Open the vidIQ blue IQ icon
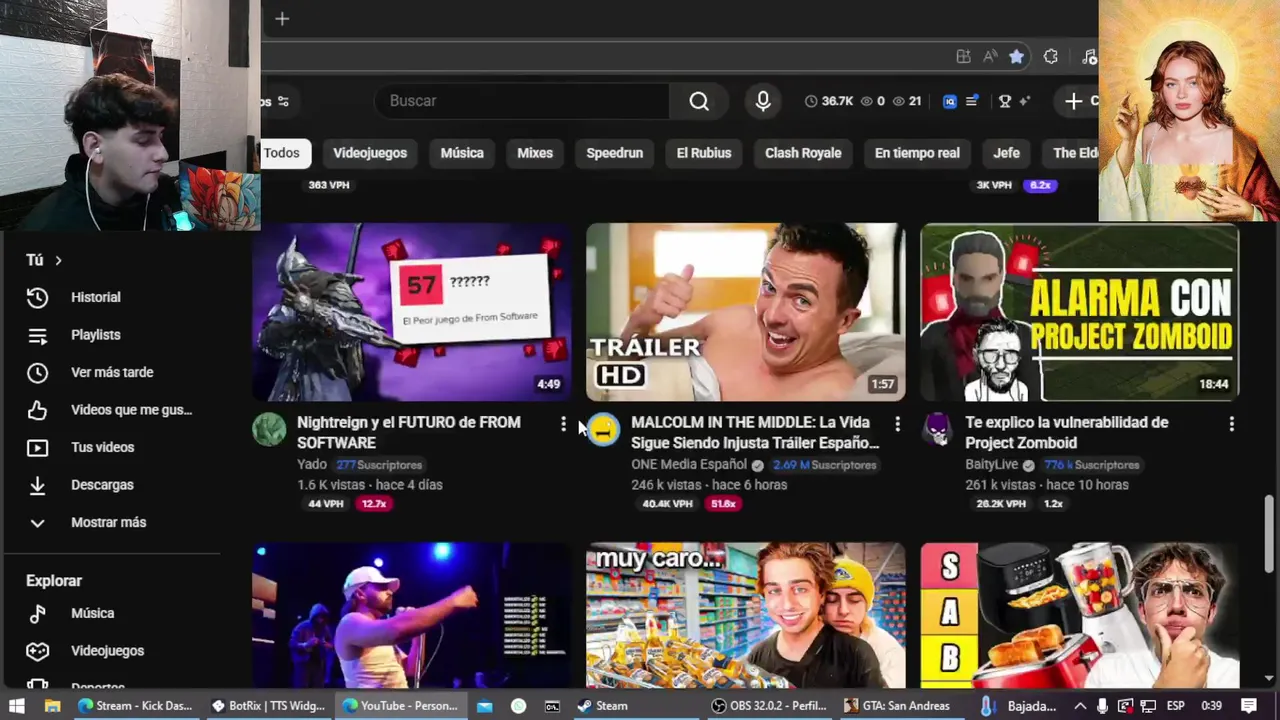Viewport: 1280px width, 720px height. 950,101
